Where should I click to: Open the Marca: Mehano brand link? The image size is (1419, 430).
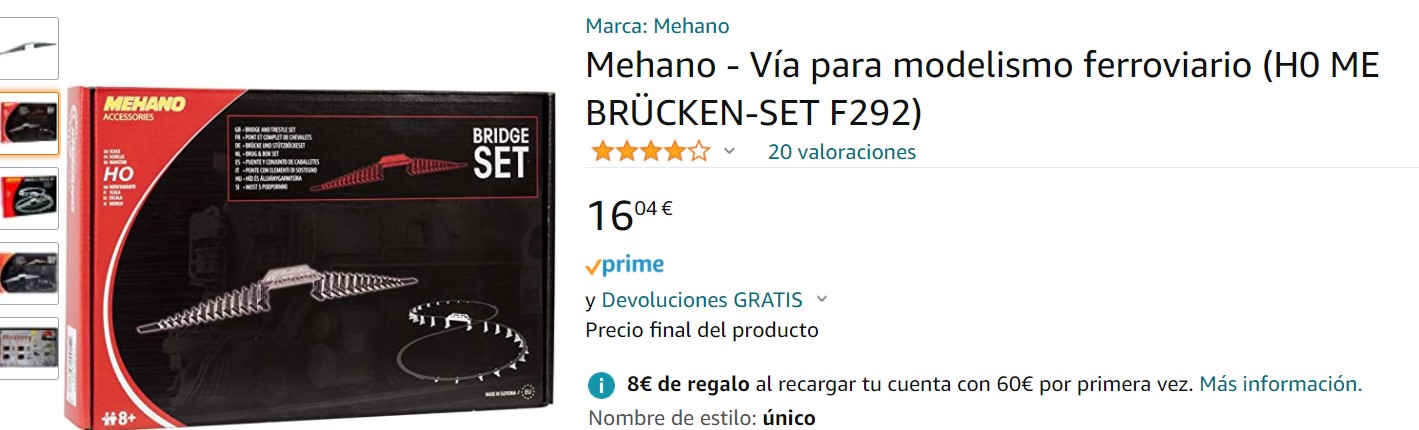657,26
